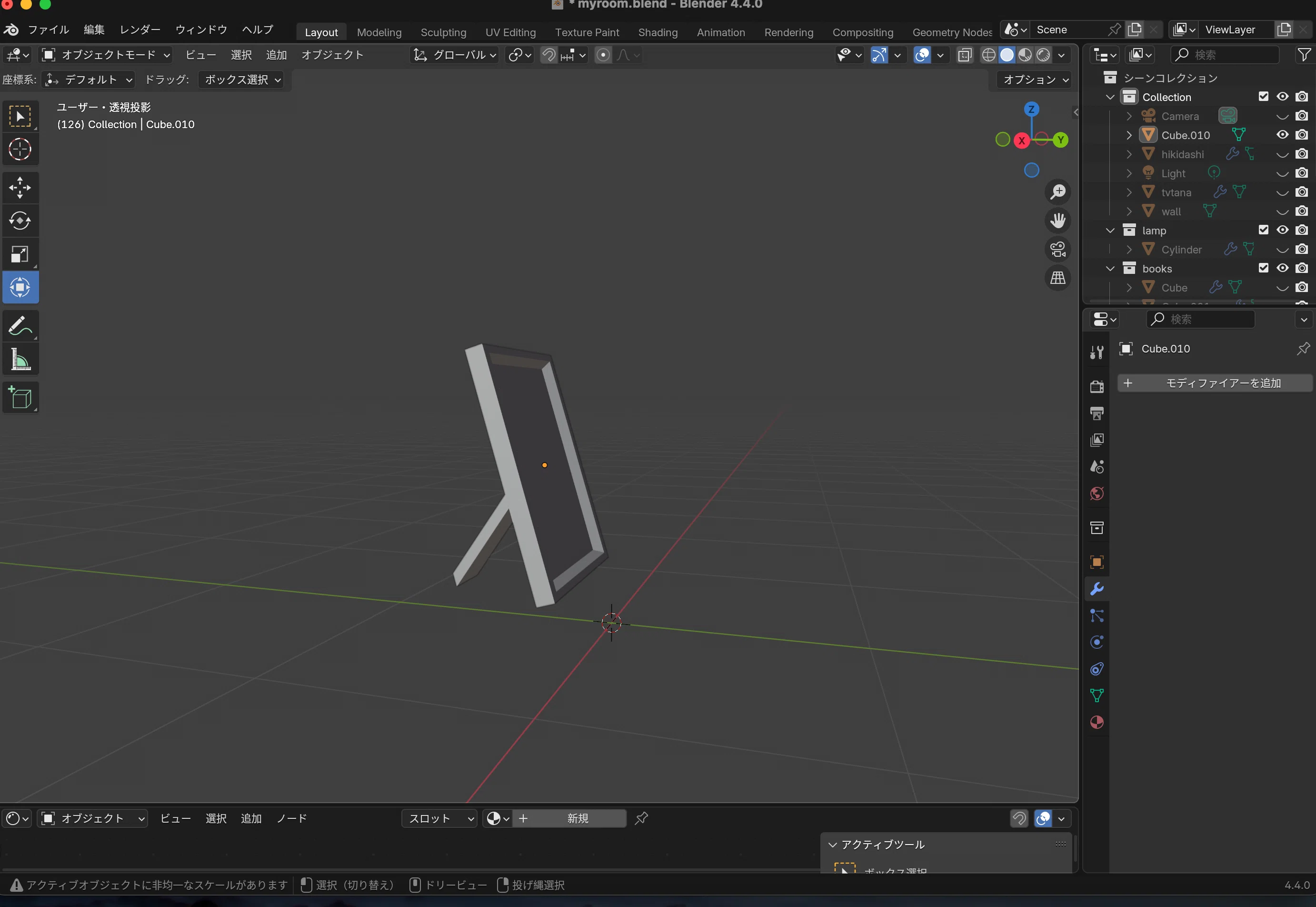Select the Rotate tool

20,221
